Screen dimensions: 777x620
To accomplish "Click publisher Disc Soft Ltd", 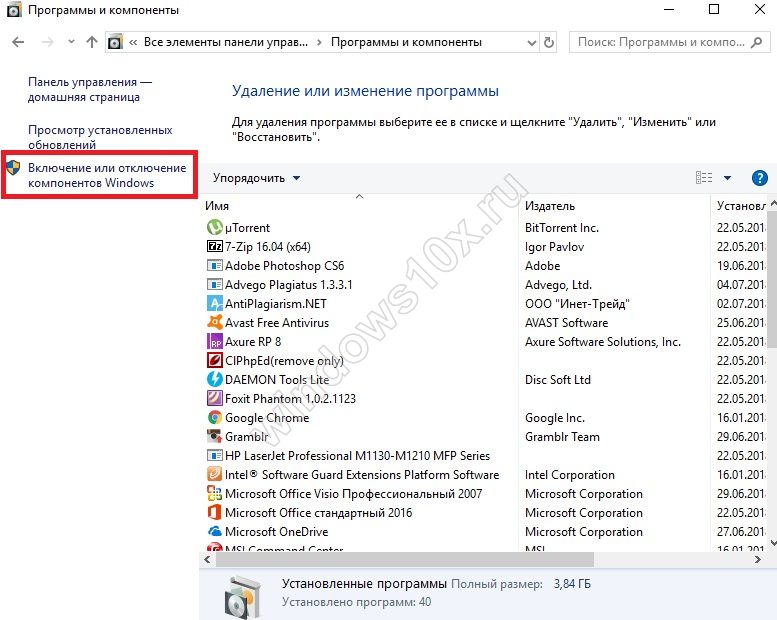I will (557, 380).
